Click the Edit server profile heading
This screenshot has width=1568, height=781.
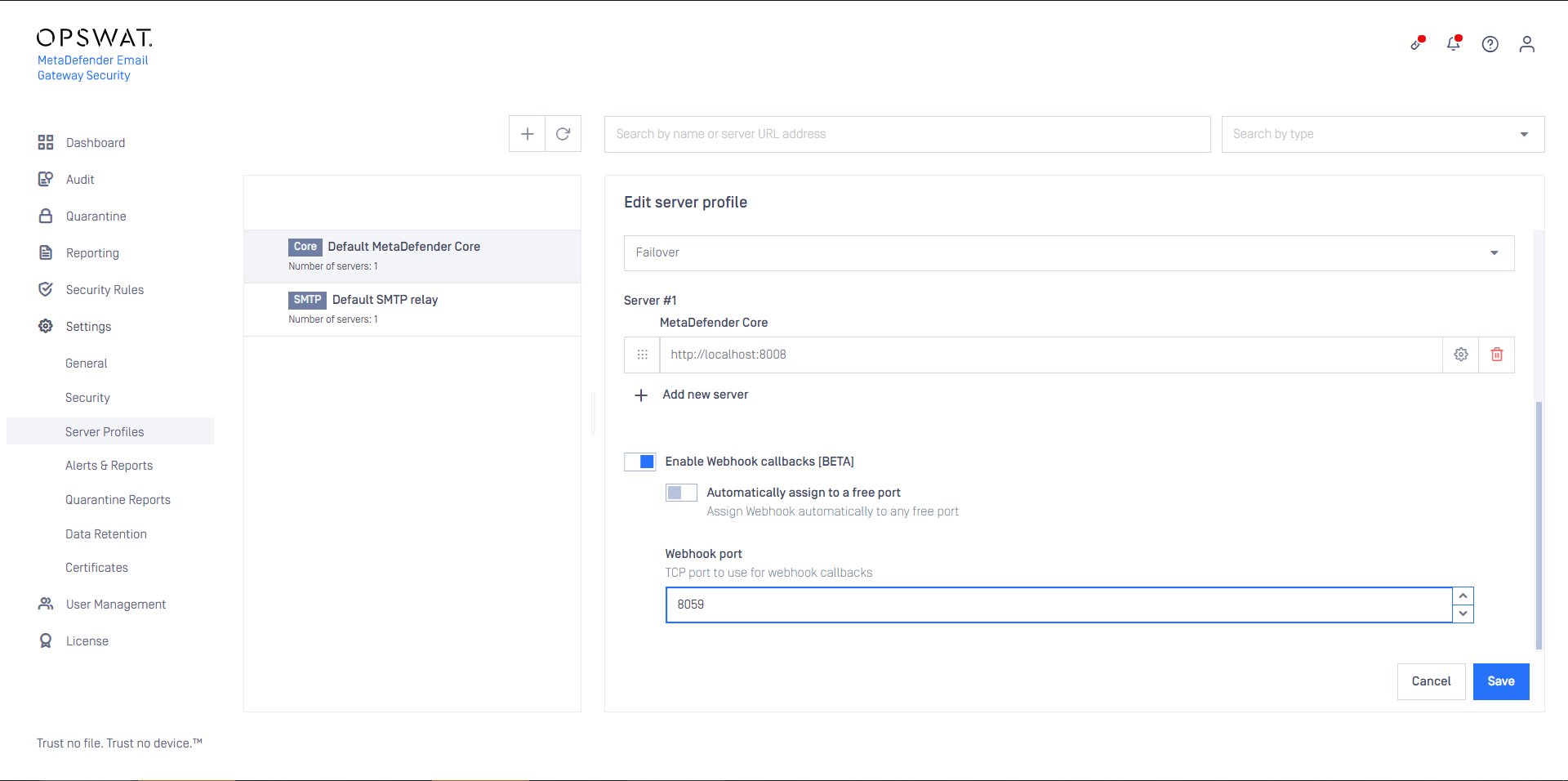tap(686, 203)
